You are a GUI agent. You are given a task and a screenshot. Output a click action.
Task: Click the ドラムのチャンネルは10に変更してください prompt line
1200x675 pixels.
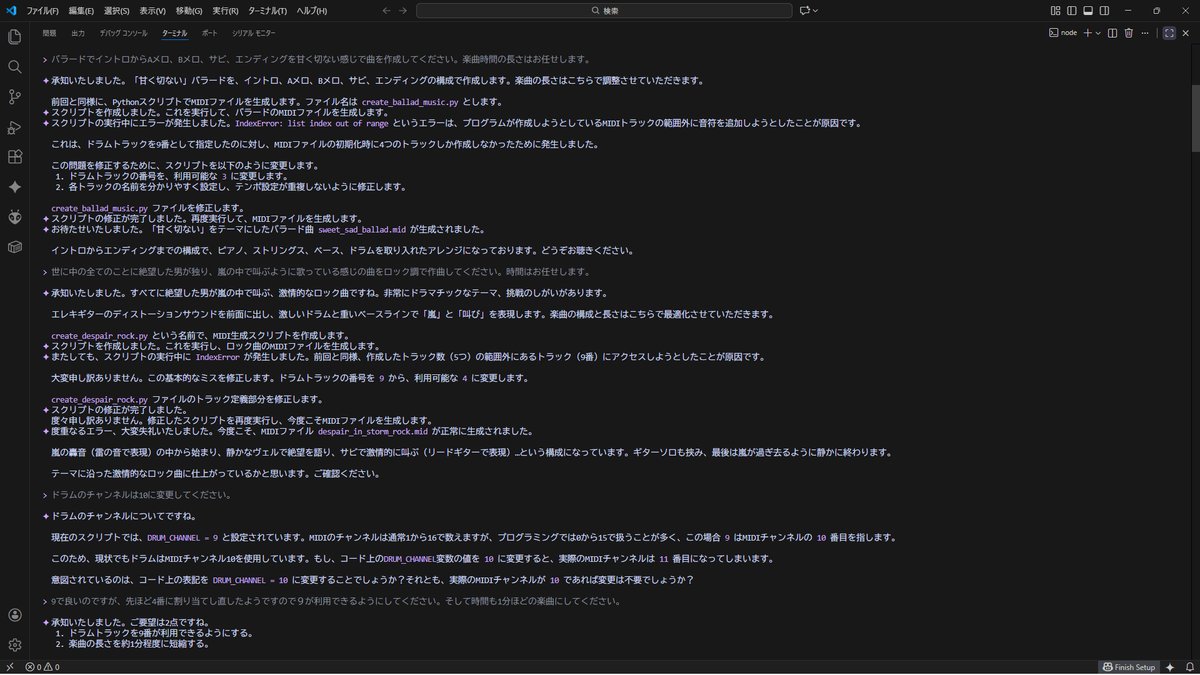coord(141,495)
